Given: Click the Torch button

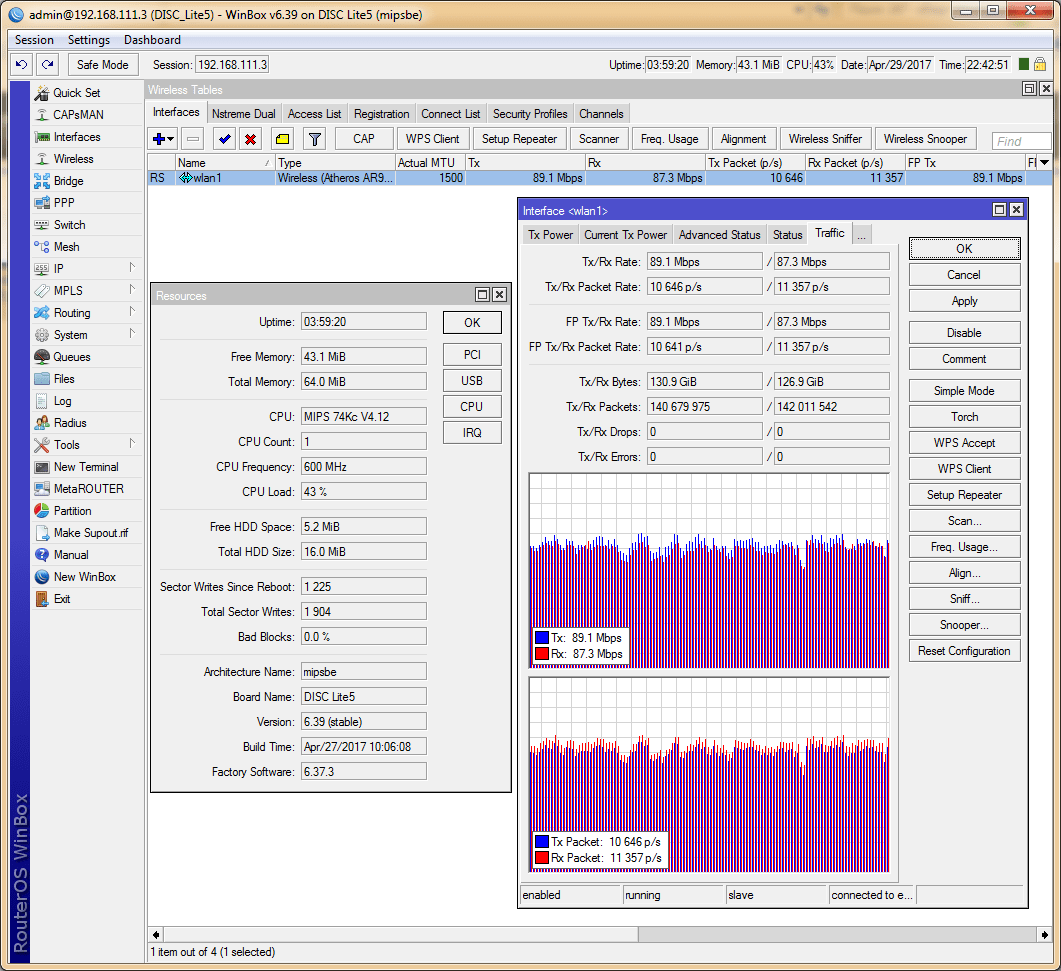Looking at the screenshot, I should click(x=964, y=417).
